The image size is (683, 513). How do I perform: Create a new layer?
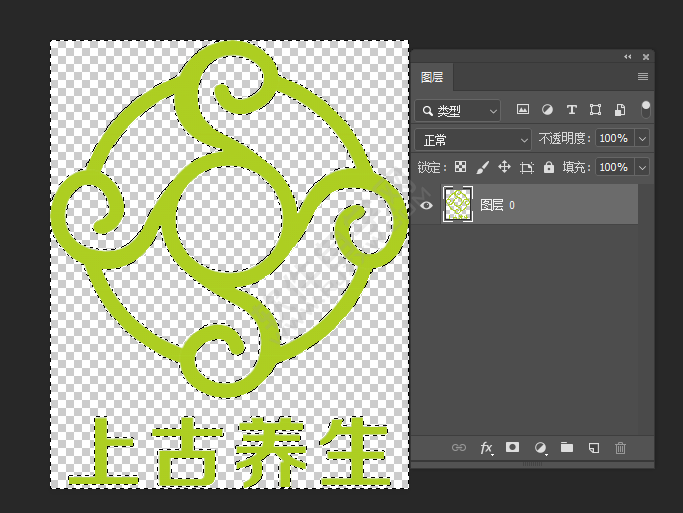coord(594,448)
